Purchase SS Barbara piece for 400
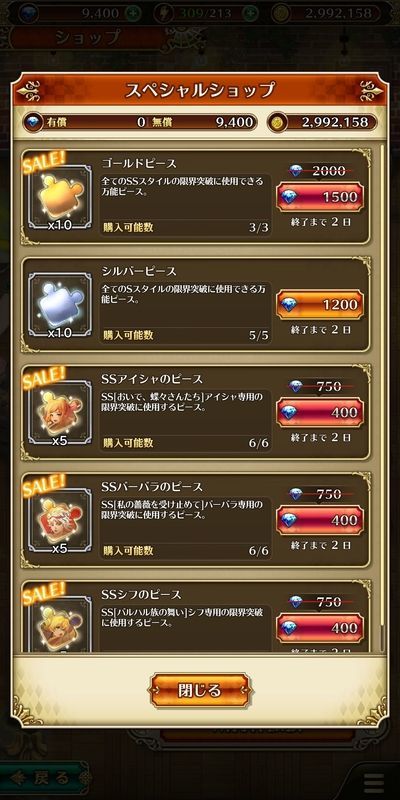This screenshot has height=800, width=400. tap(320, 520)
